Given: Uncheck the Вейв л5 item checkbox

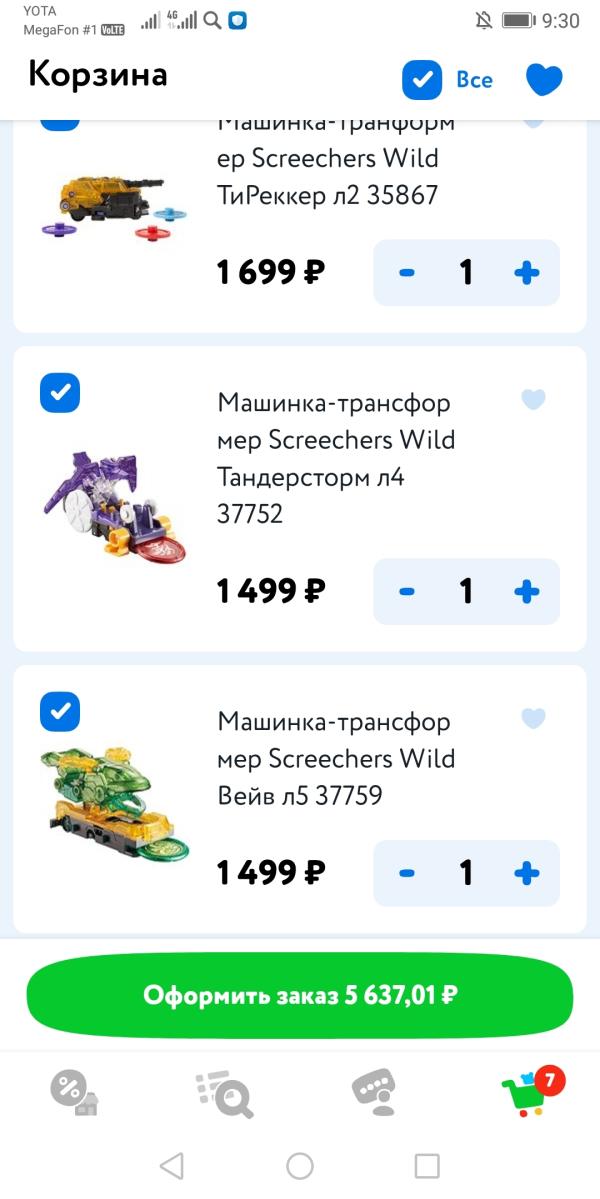Looking at the screenshot, I should coord(60,711).
